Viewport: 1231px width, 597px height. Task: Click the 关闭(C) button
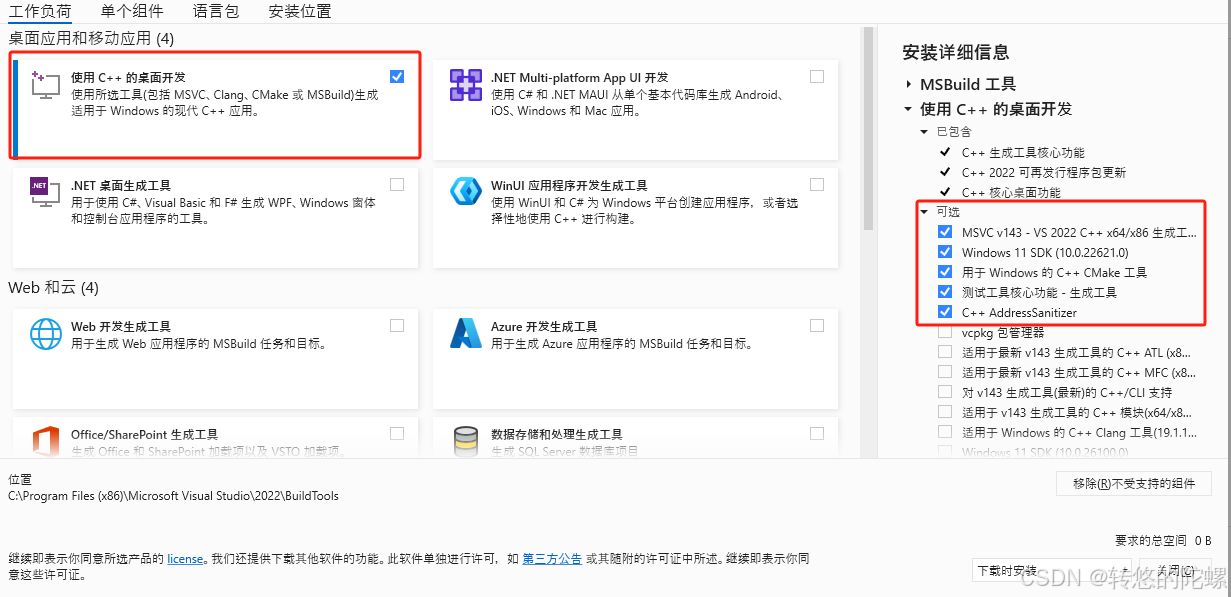coord(1174,571)
